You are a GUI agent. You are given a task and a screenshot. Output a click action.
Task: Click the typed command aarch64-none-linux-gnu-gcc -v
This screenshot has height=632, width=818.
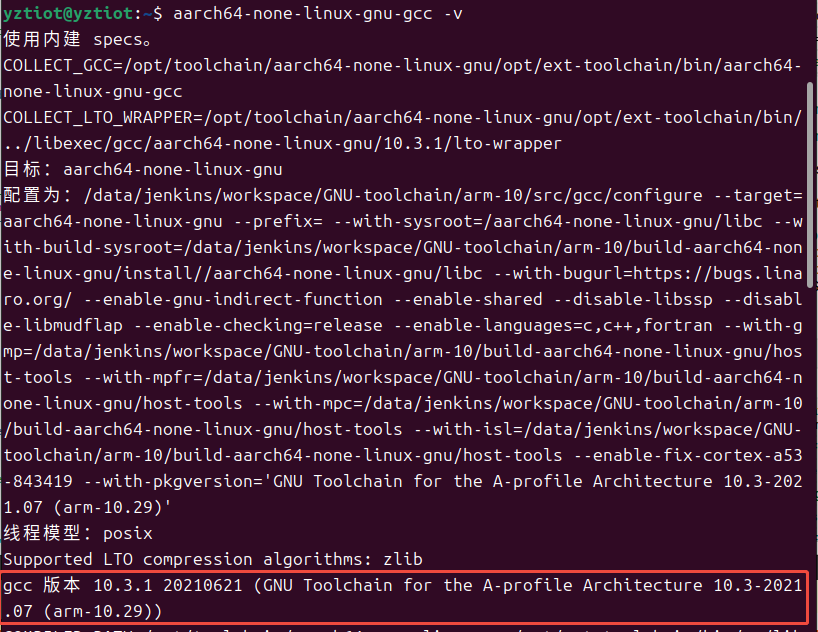click(318, 14)
